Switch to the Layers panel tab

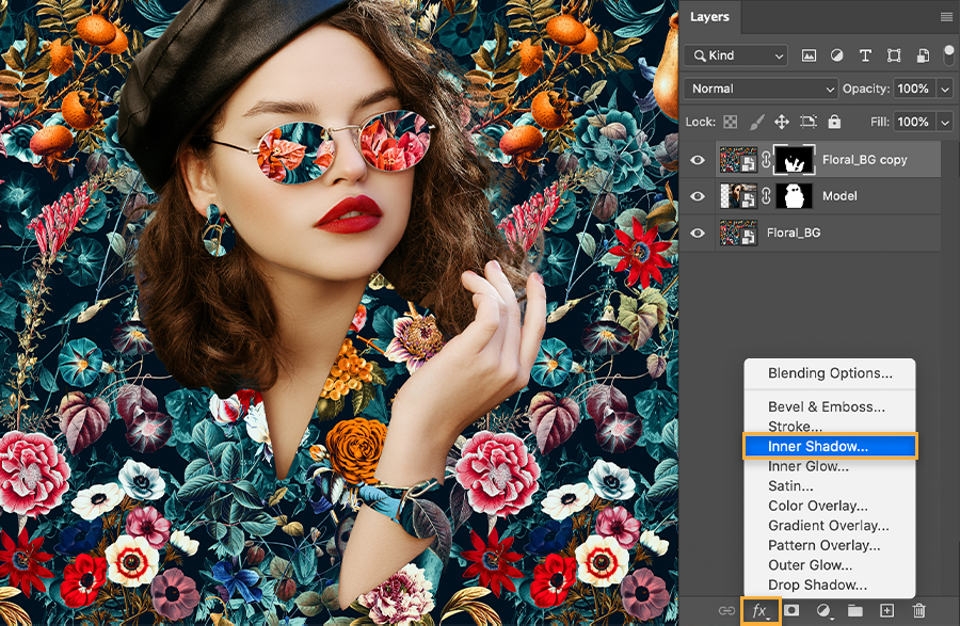click(x=712, y=17)
